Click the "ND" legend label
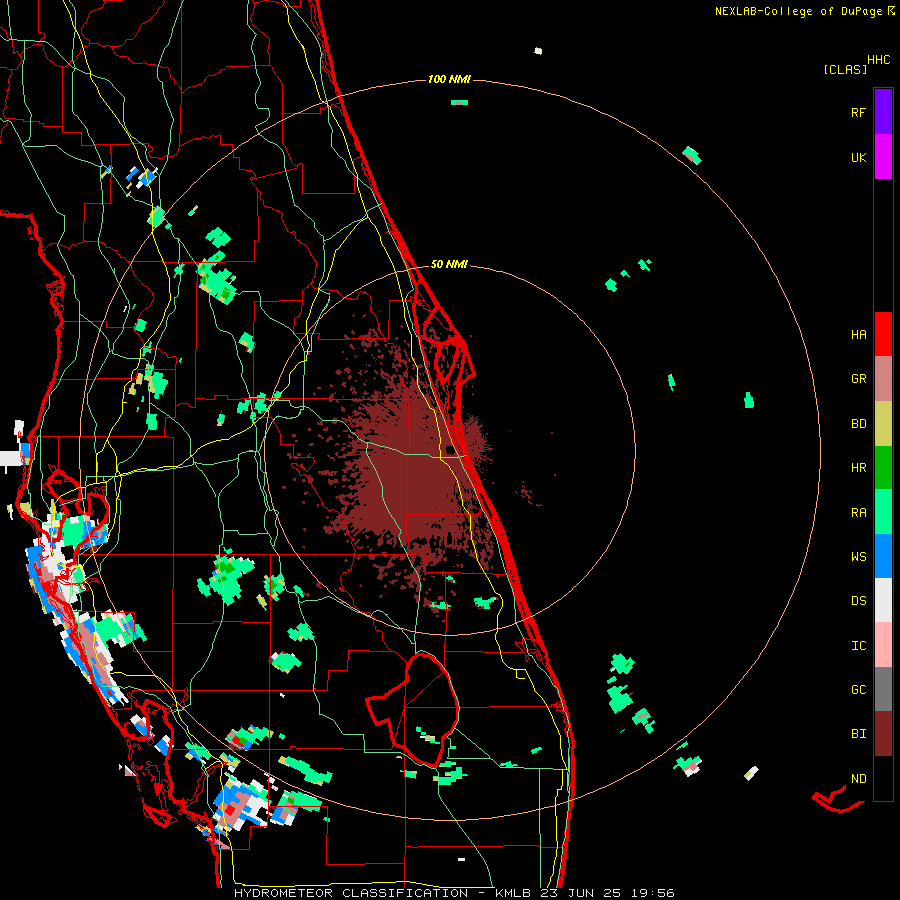 point(858,778)
